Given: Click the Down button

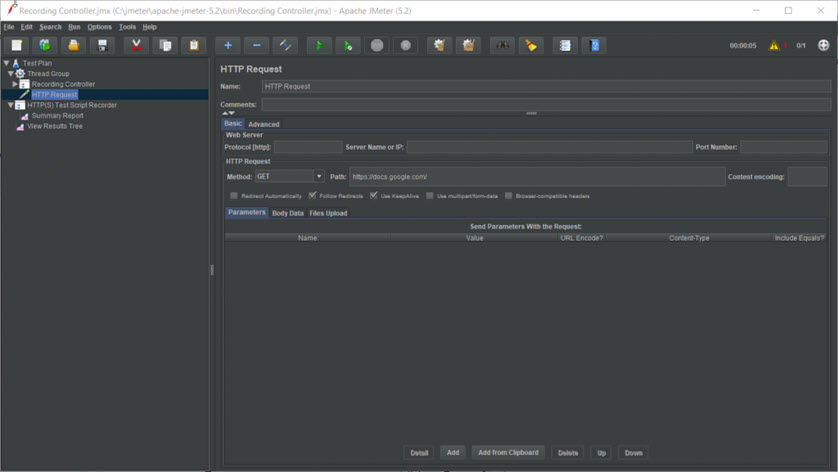Looking at the screenshot, I should [x=633, y=453].
